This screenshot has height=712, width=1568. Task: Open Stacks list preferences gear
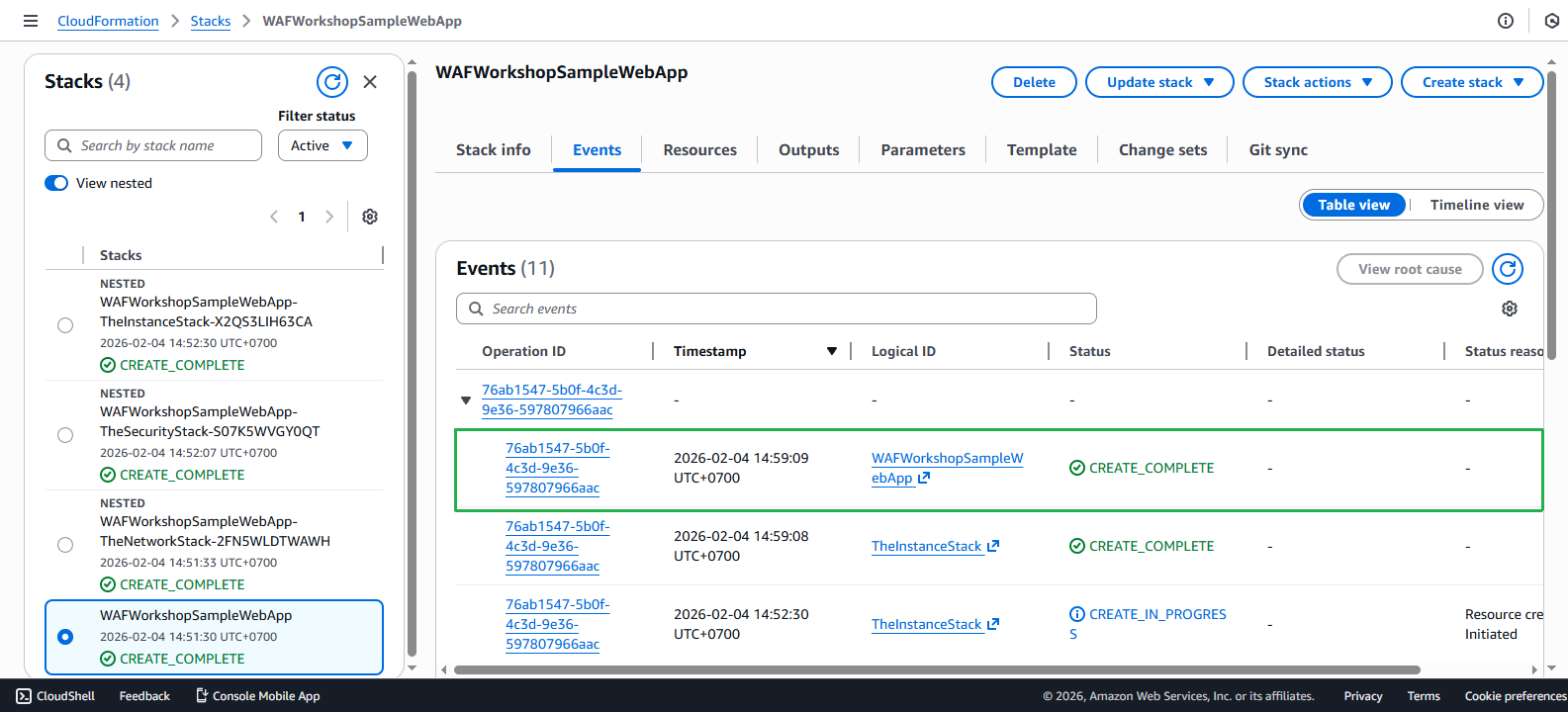click(370, 217)
